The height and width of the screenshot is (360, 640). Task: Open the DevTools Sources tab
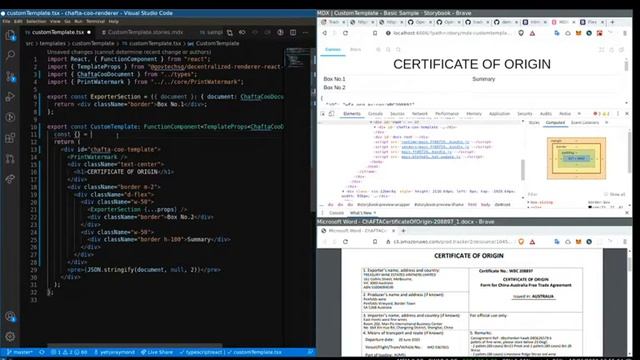(x=397, y=113)
